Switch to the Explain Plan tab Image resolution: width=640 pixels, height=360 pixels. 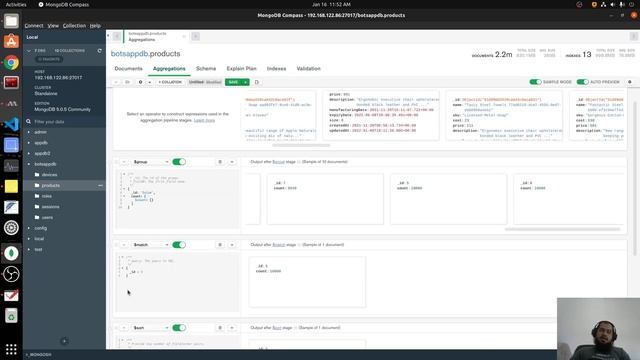click(x=241, y=69)
